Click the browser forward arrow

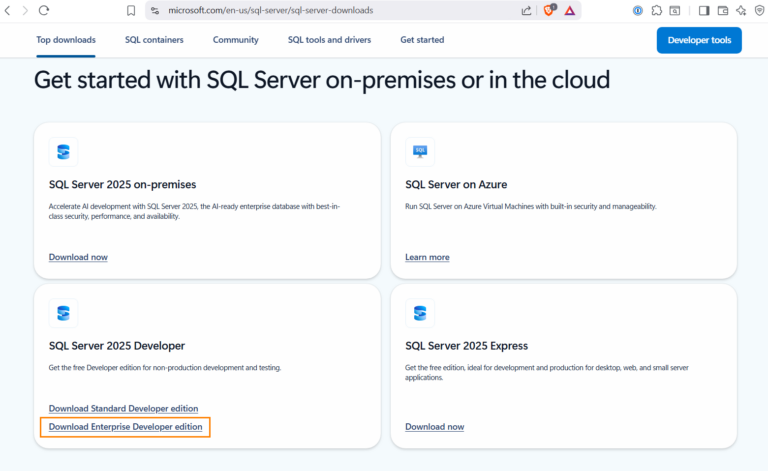pos(25,10)
